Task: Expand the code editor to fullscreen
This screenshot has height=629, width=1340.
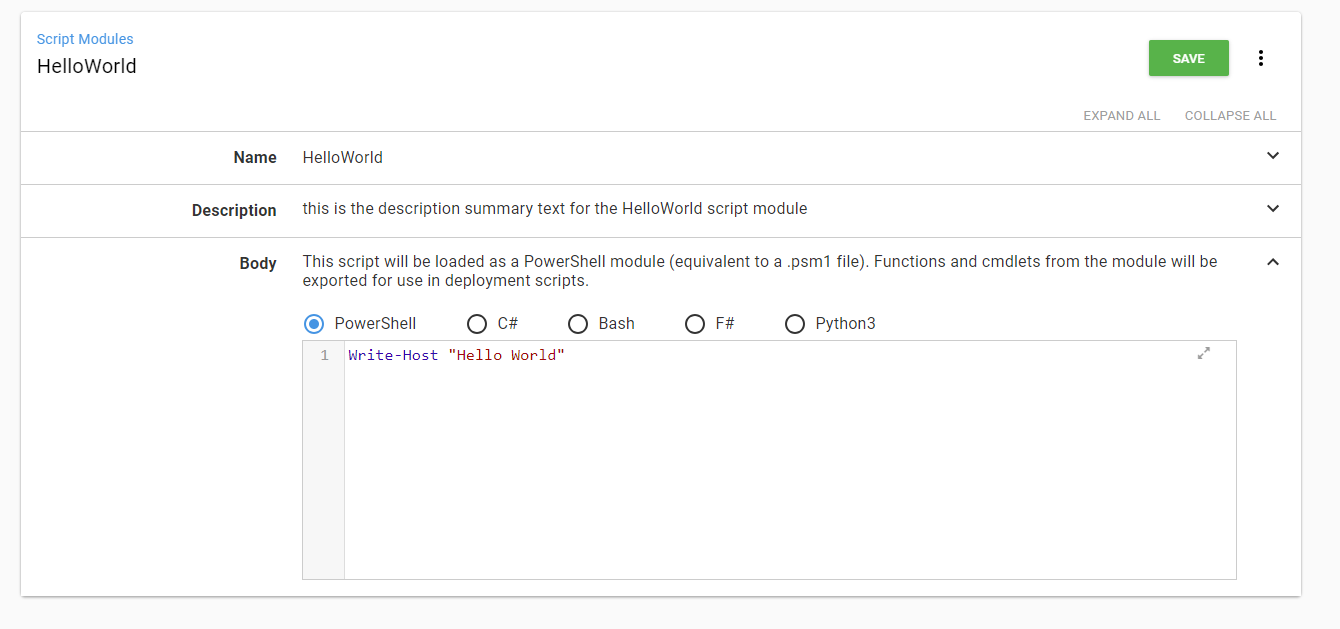Action: tap(1203, 353)
